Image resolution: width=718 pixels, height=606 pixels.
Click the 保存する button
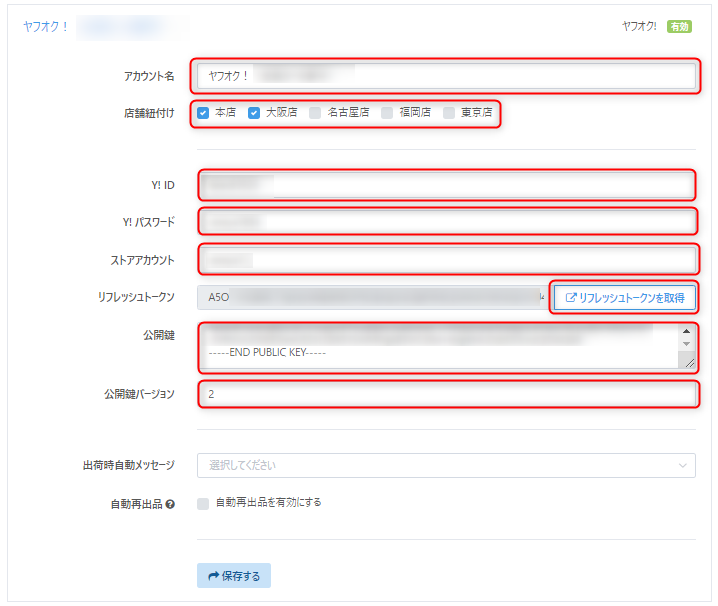(x=234, y=576)
